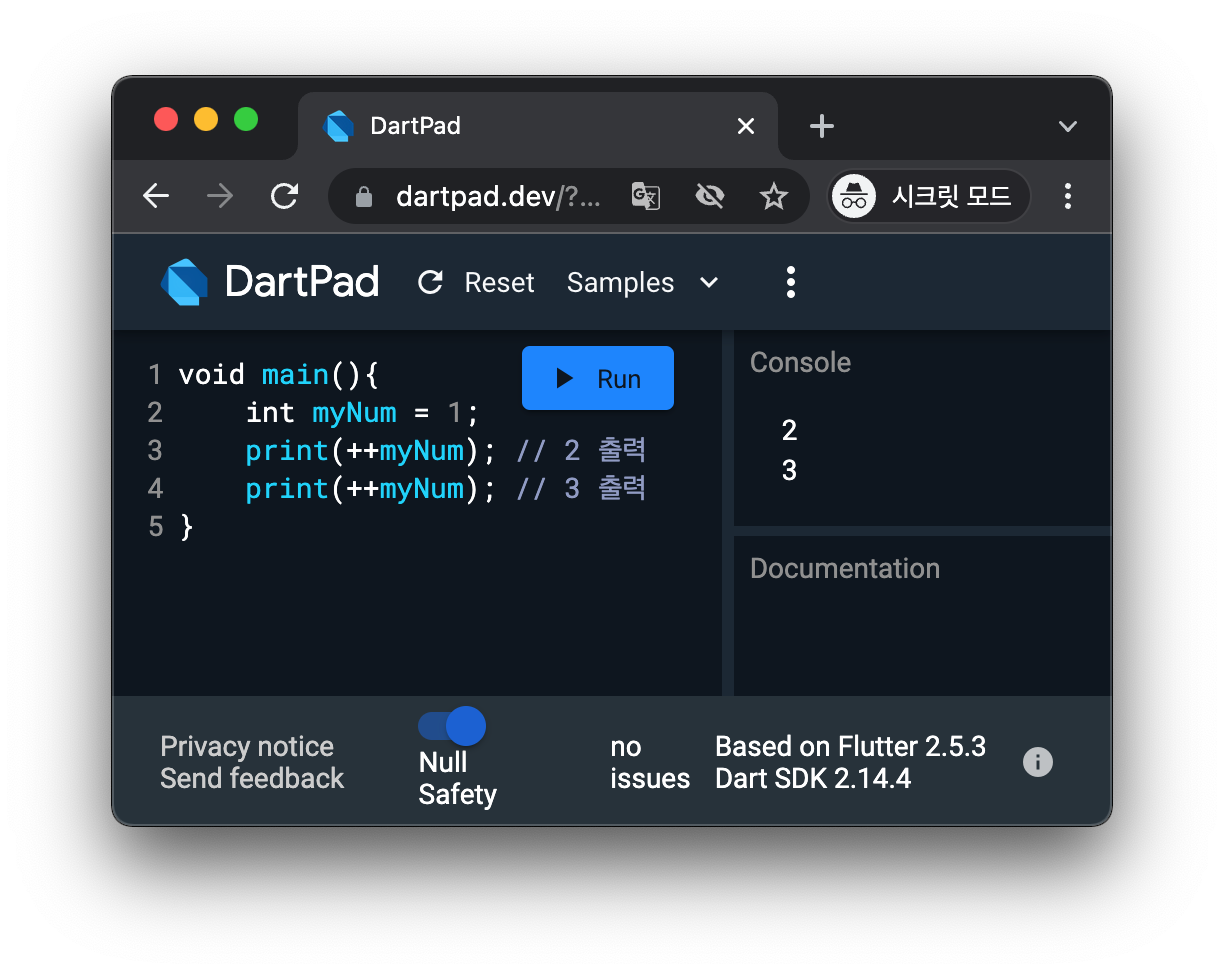This screenshot has height=974, width=1224.
Task: Click the Reset refresh icon
Action: pos(430,283)
